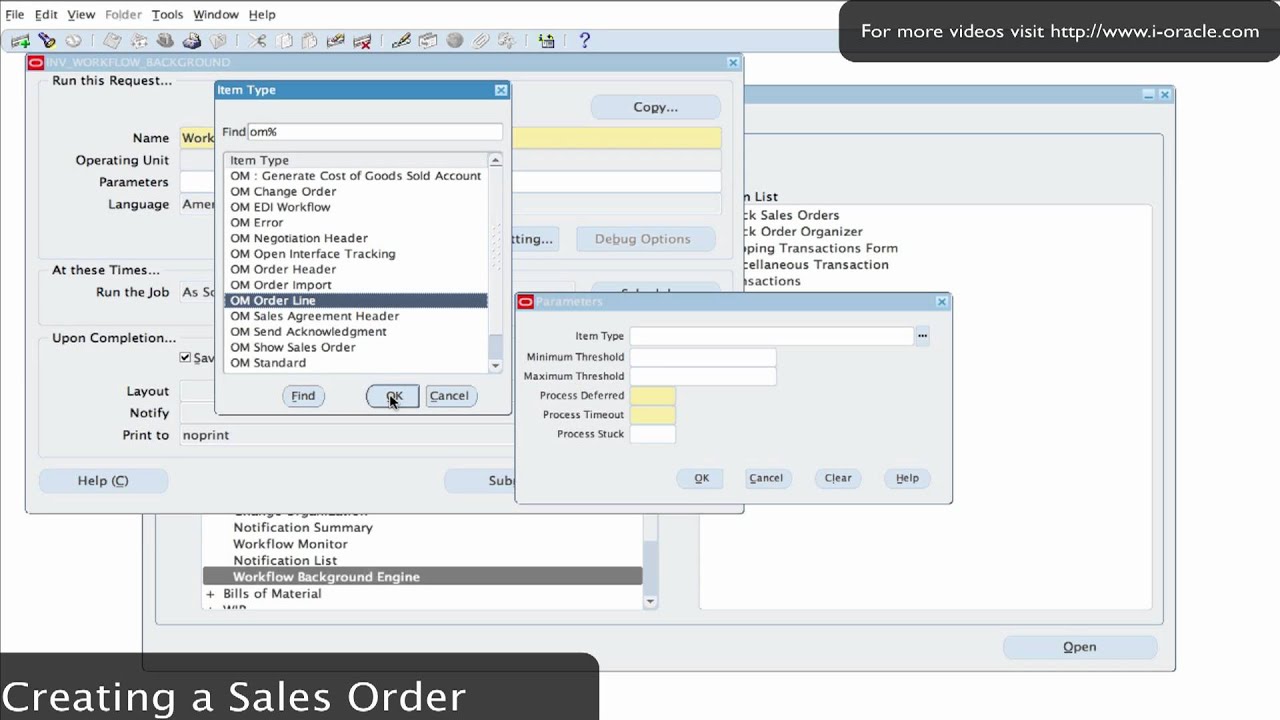1280x720 pixels.
Task: Open the View menu
Action: tap(81, 14)
